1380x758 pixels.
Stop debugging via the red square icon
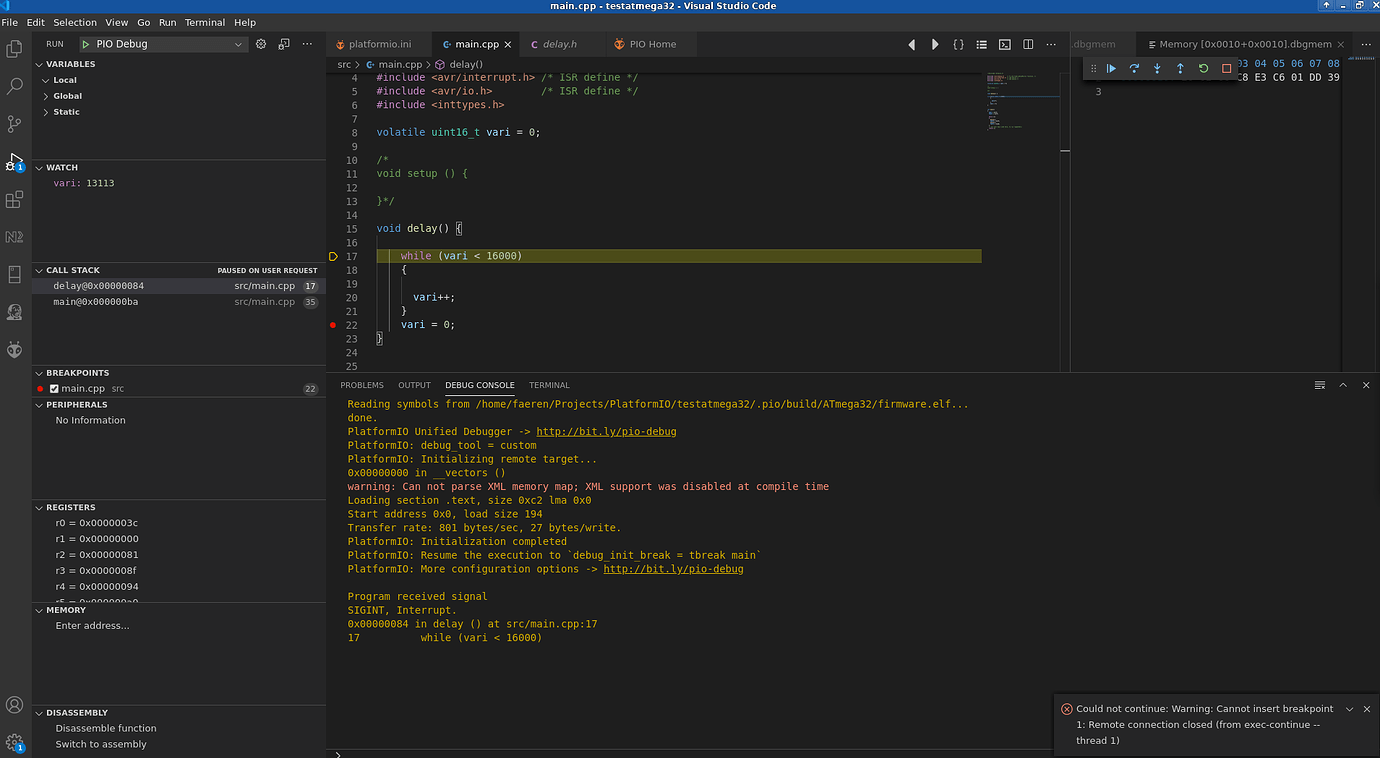tap(1226, 68)
